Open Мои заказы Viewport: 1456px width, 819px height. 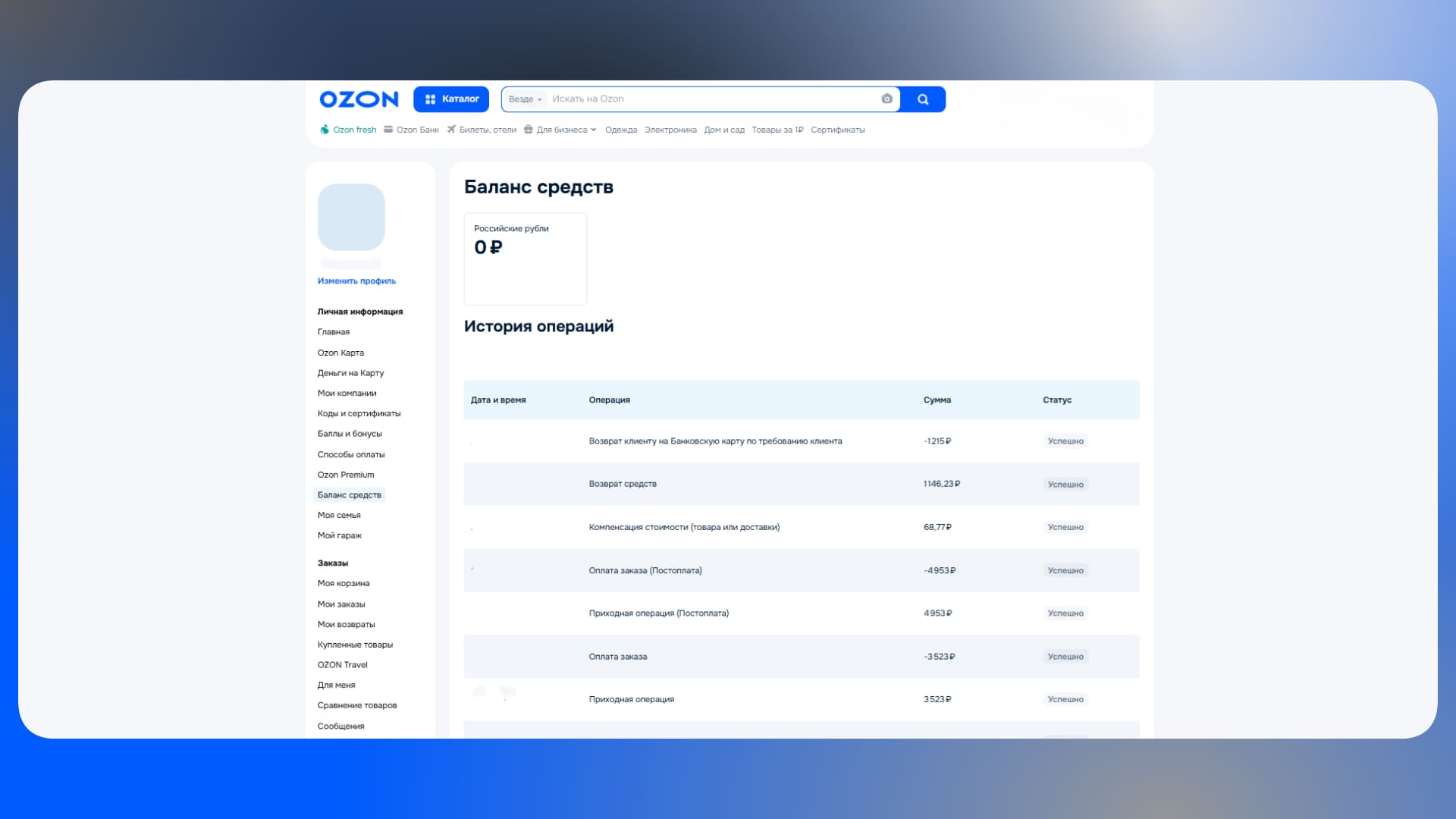[341, 604]
